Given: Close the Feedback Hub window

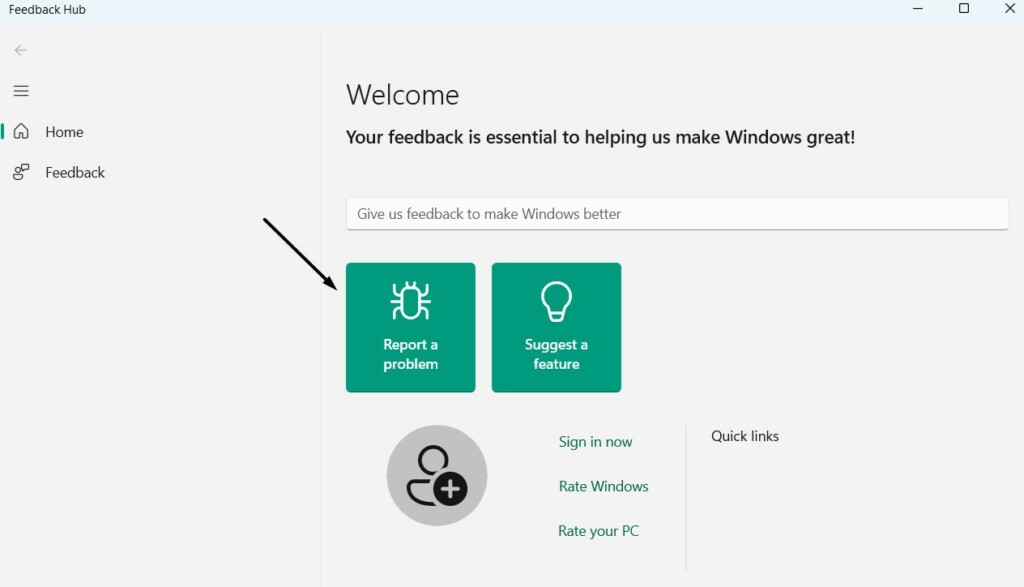Looking at the screenshot, I should coord(1009,9).
